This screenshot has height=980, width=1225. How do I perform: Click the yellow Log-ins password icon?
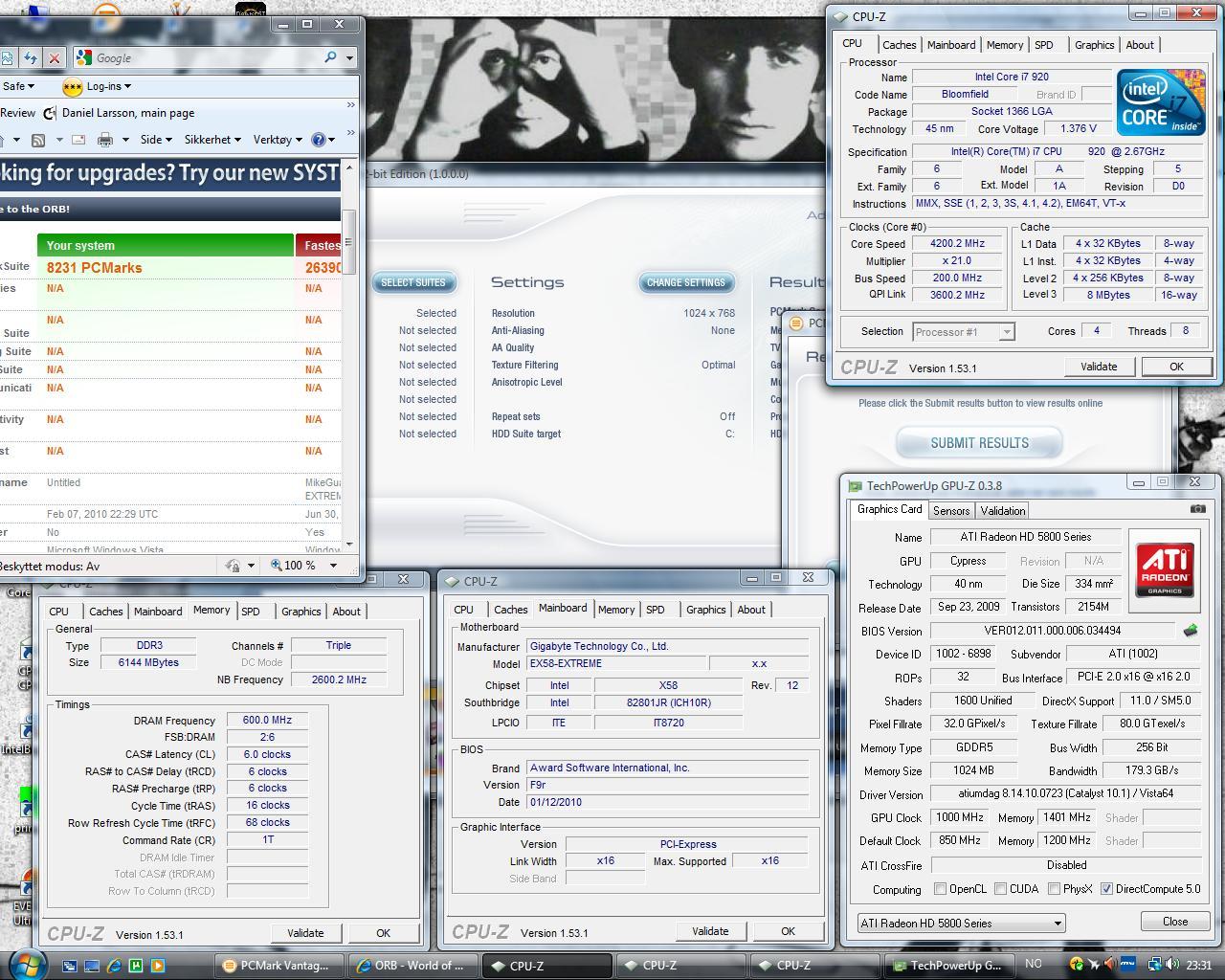pyautogui.click(x=73, y=87)
